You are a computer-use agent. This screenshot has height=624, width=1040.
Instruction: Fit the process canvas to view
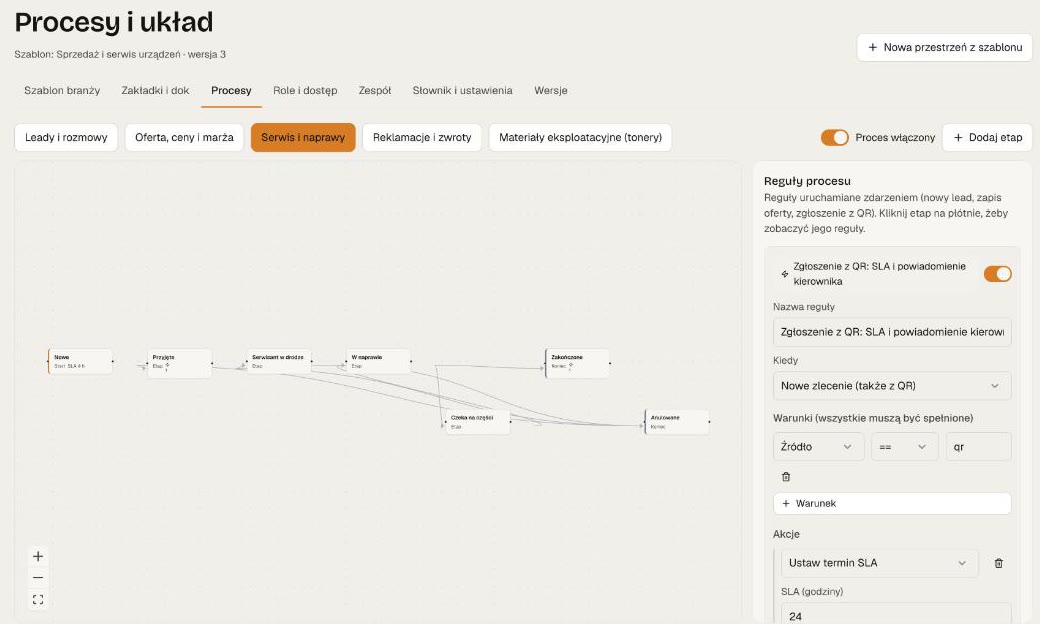point(38,599)
